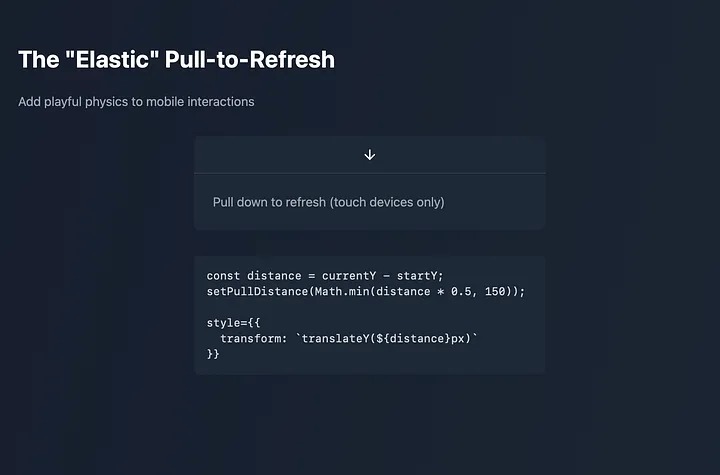Click the down arrow refresh indicator icon
The image size is (720, 475).
[x=370, y=155]
